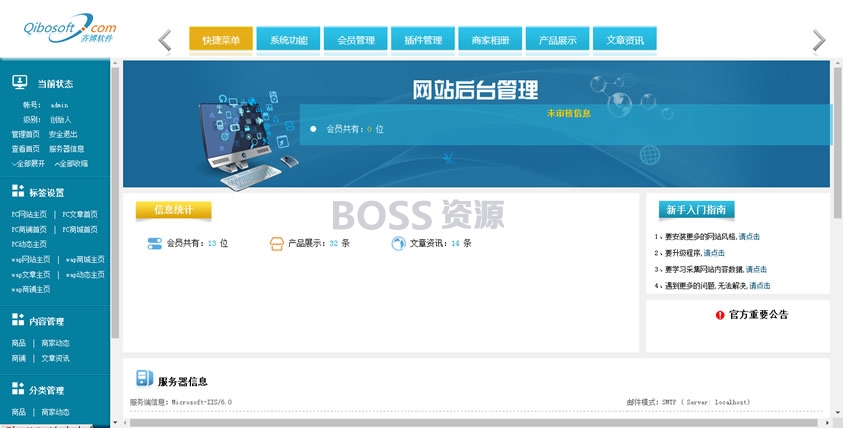
Task: Click the article count 14 in 信息统计
Action: 455,244
